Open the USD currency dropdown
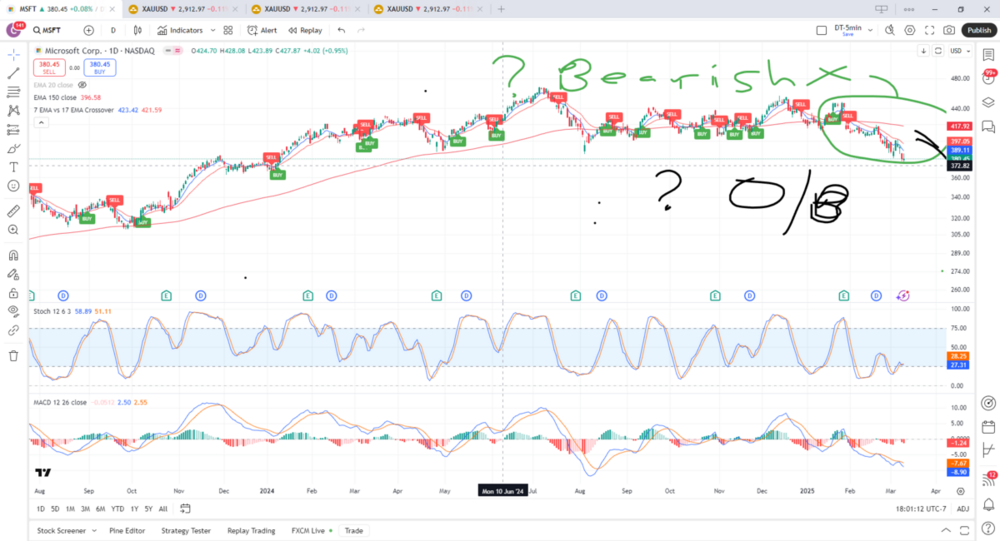The width and height of the screenshot is (1000, 541). (960, 51)
